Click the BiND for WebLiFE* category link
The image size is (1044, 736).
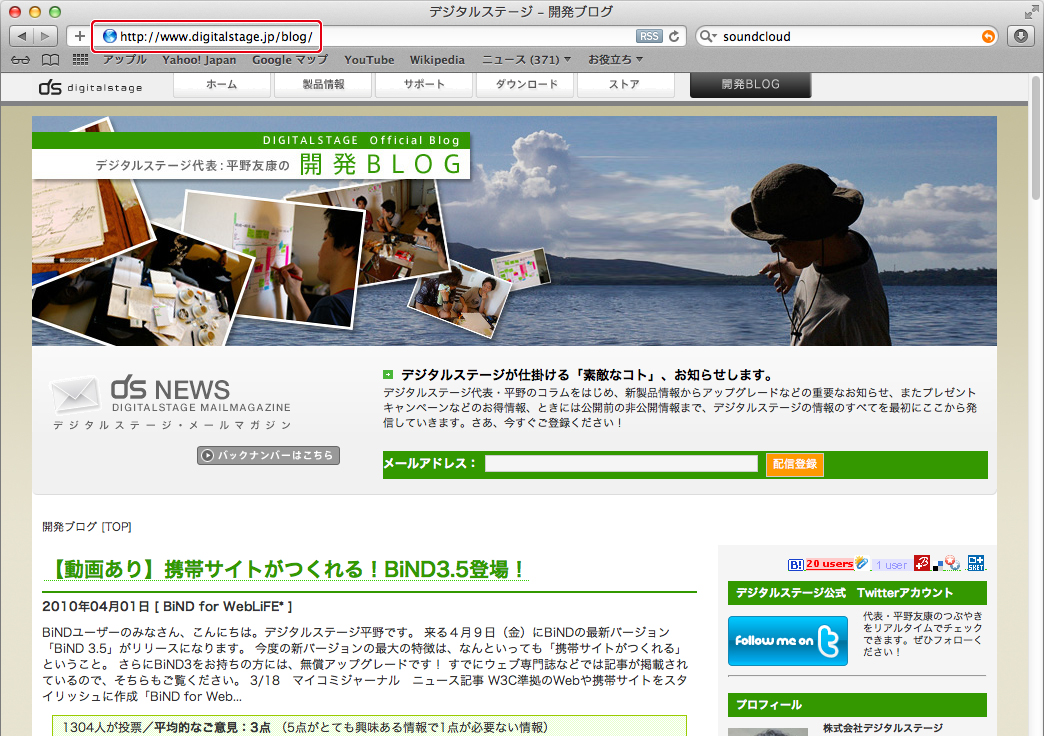point(223,607)
